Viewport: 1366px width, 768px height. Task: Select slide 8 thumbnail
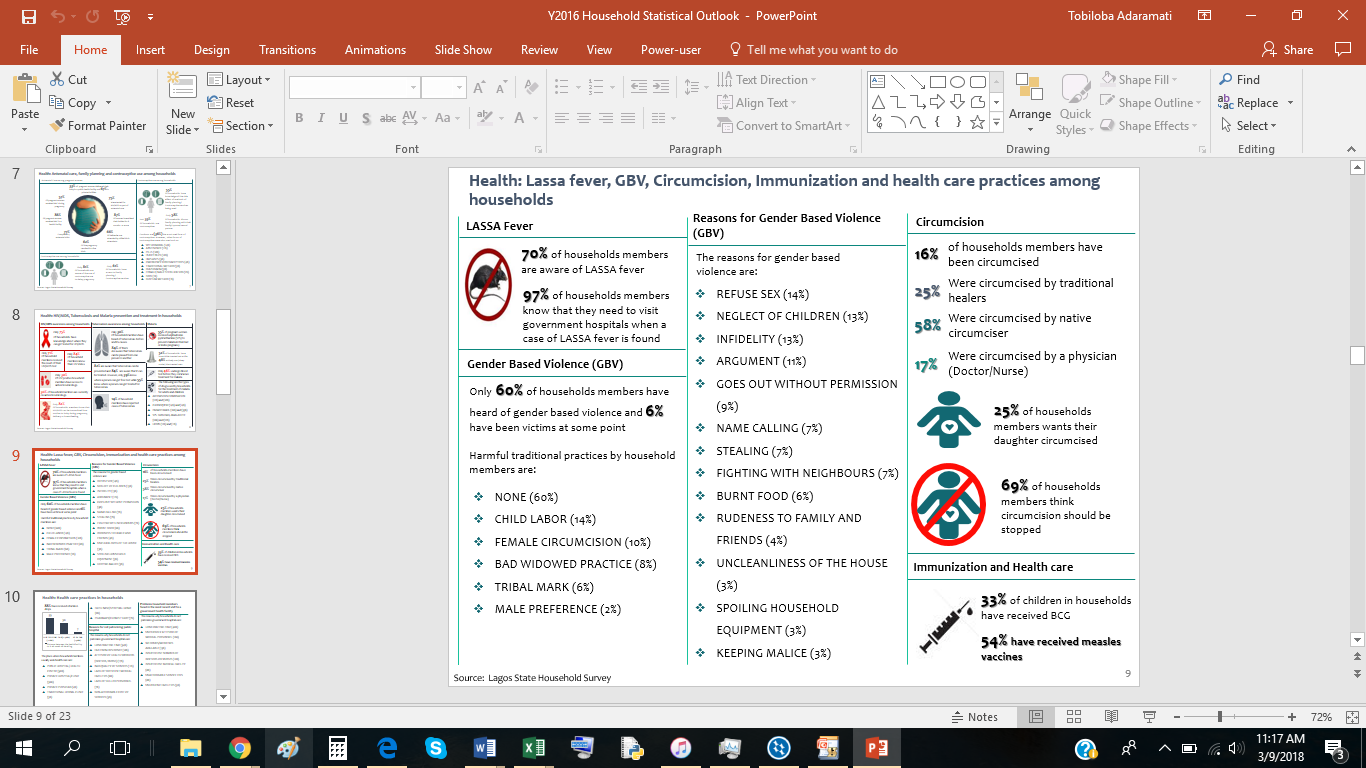click(x=115, y=370)
